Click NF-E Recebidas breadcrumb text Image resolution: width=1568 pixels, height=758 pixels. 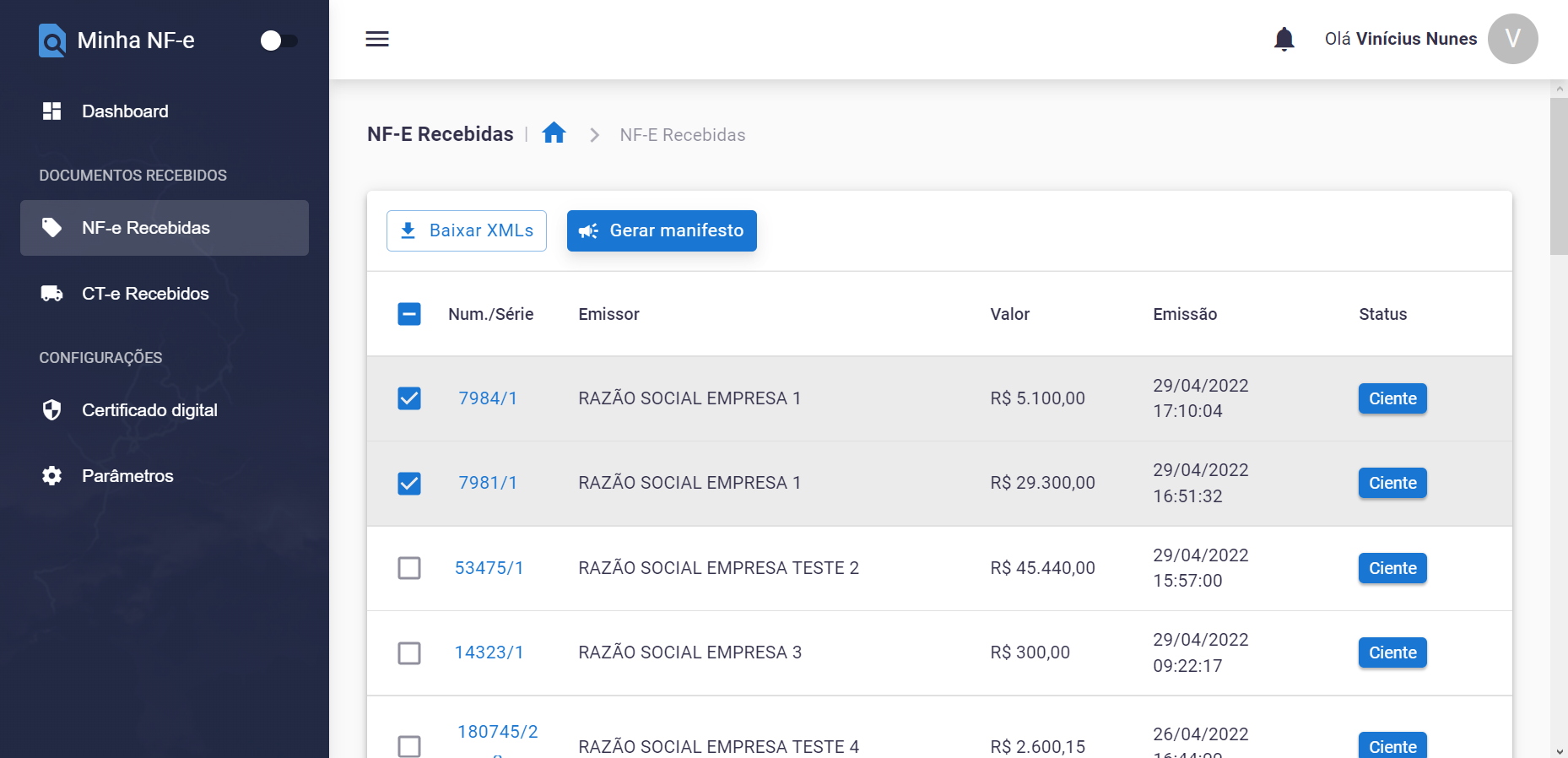coord(683,135)
